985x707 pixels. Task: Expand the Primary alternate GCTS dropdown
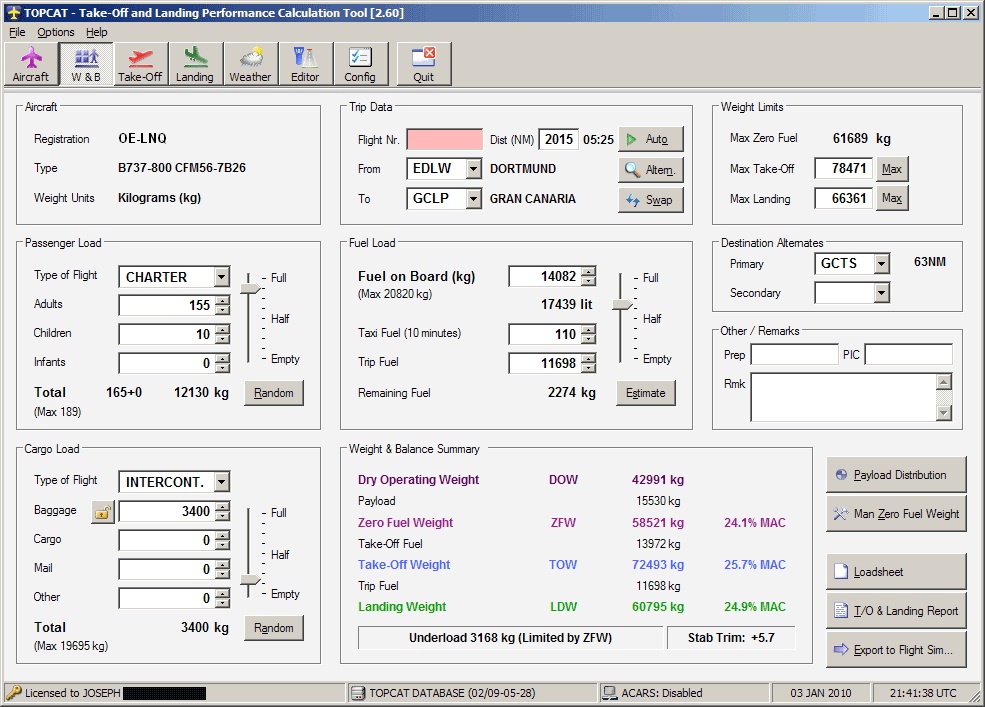[x=881, y=264]
